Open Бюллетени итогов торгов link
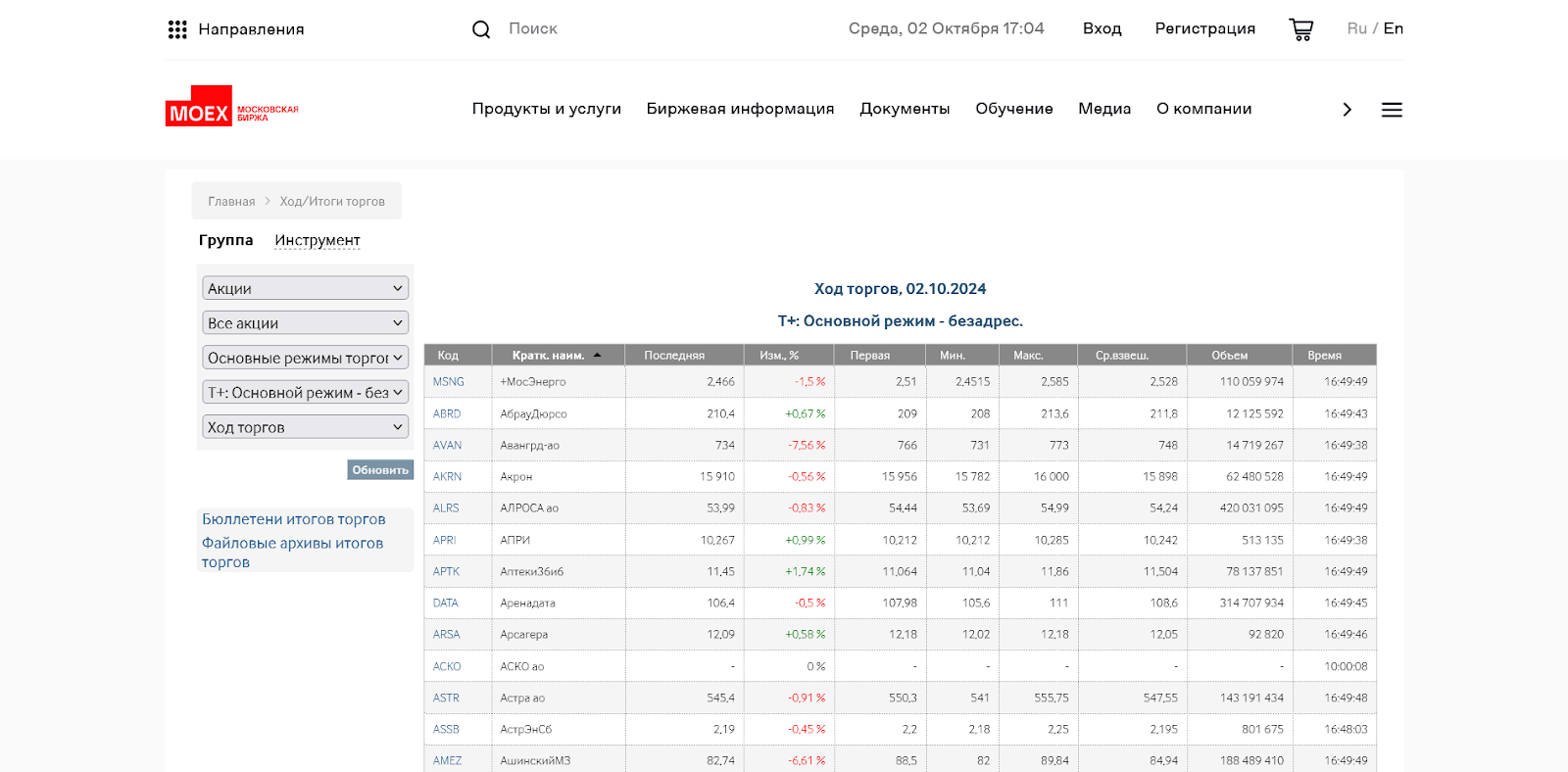 pyautogui.click(x=294, y=519)
